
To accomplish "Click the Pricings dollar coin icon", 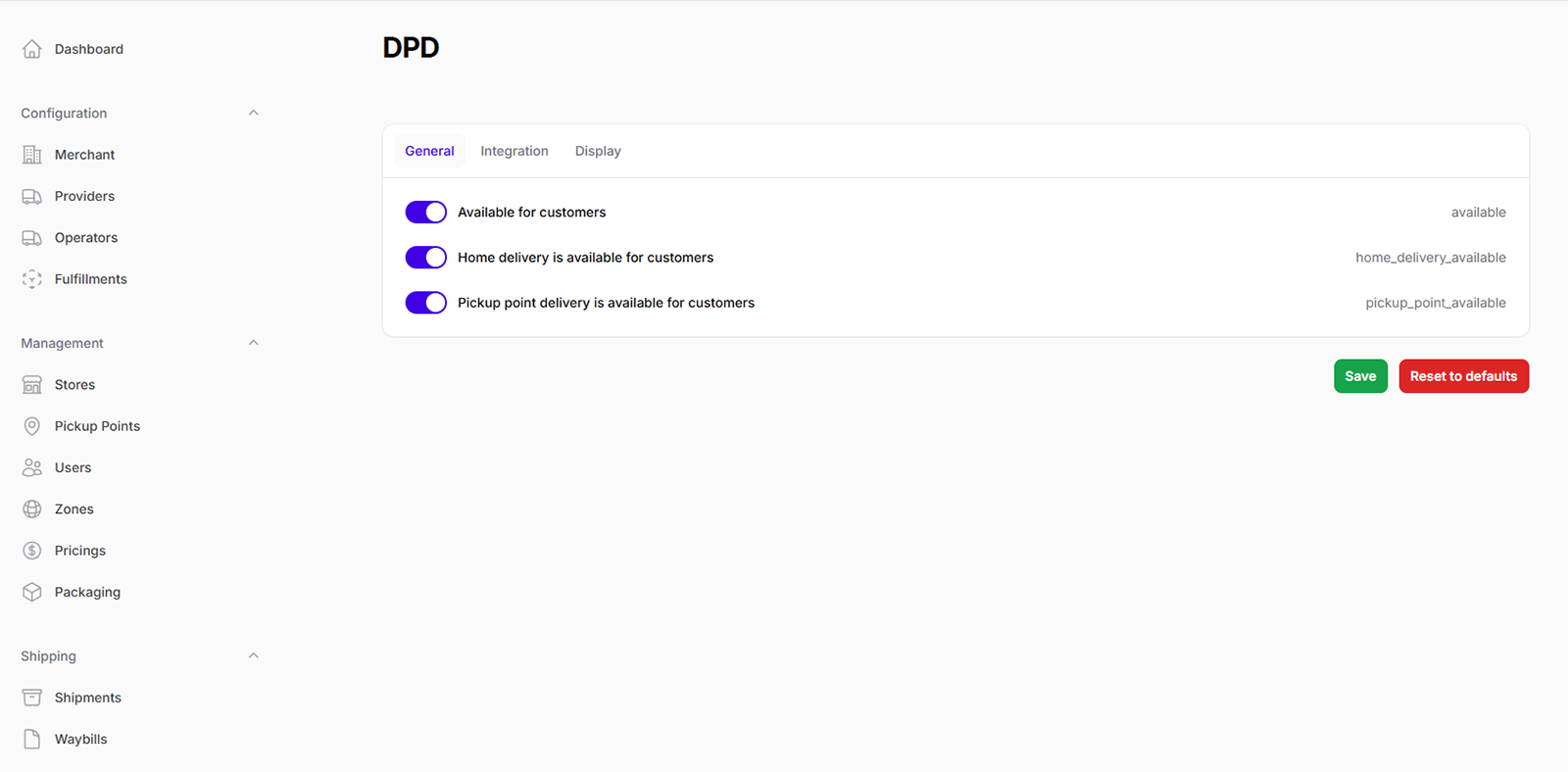I will click(x=32, y=551).
